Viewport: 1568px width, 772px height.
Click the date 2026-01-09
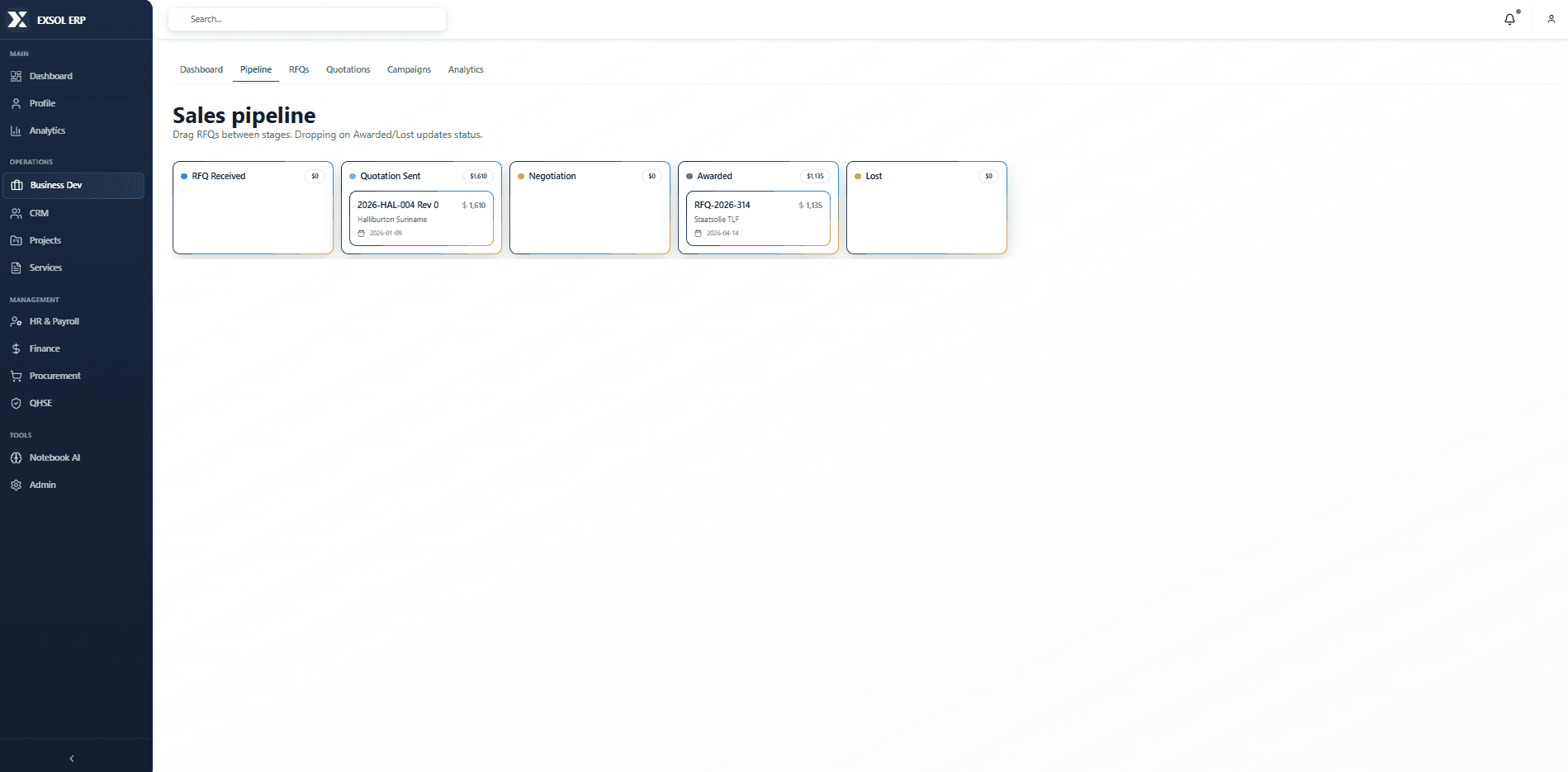pyautogui.click(x=386, y=233)
